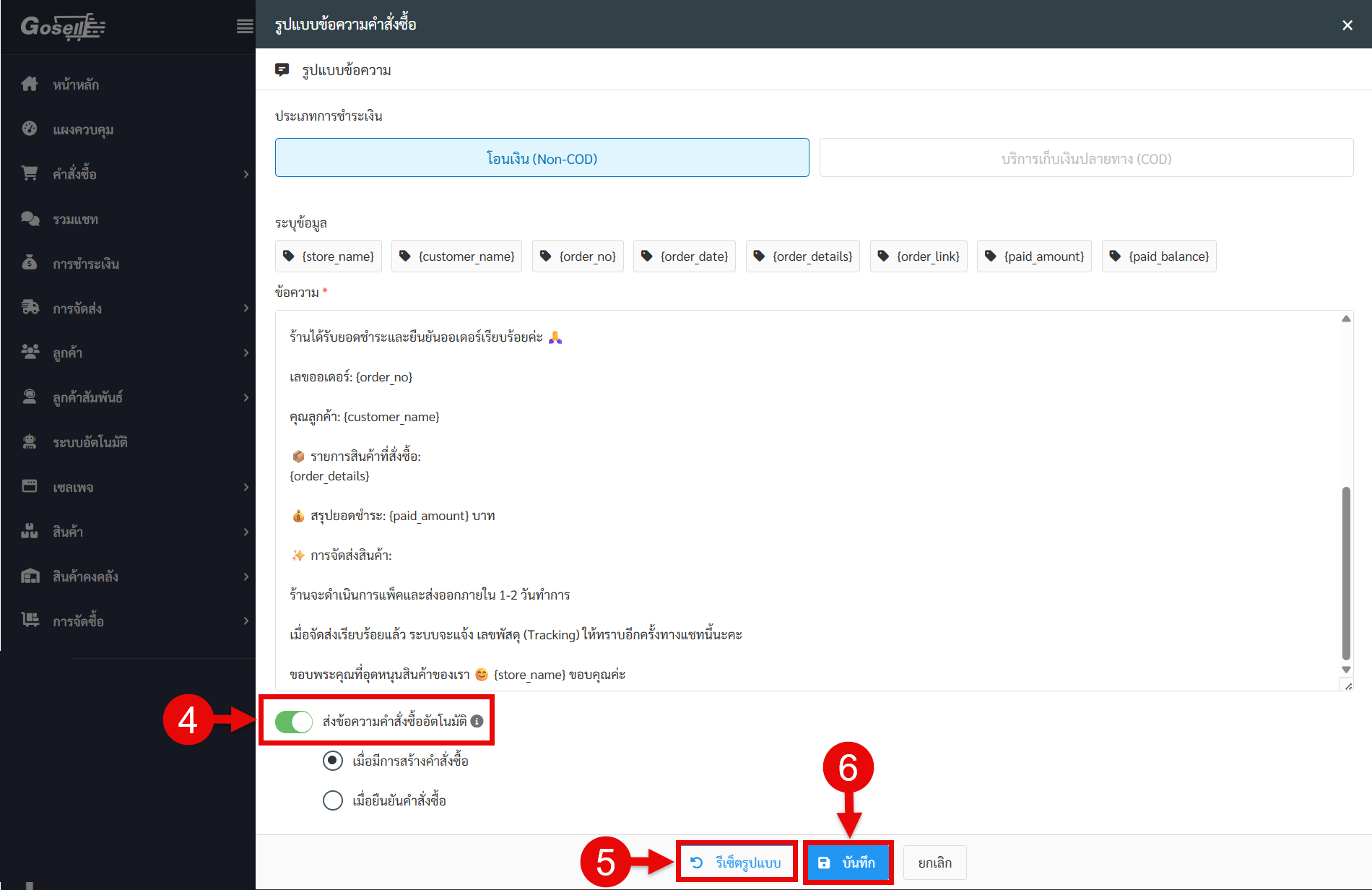The width and height of the screenshot is (1372, 890).
Task: Select the เมื่อยืนยันคำสั่งซื้อ radio button
Action: (x=333, y=800)
